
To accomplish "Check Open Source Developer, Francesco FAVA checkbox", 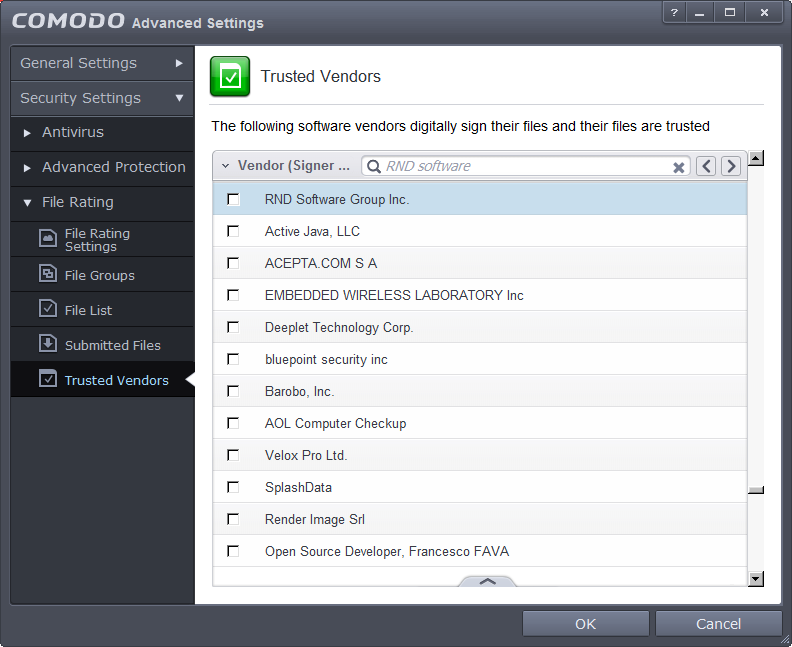I will 233,551.
